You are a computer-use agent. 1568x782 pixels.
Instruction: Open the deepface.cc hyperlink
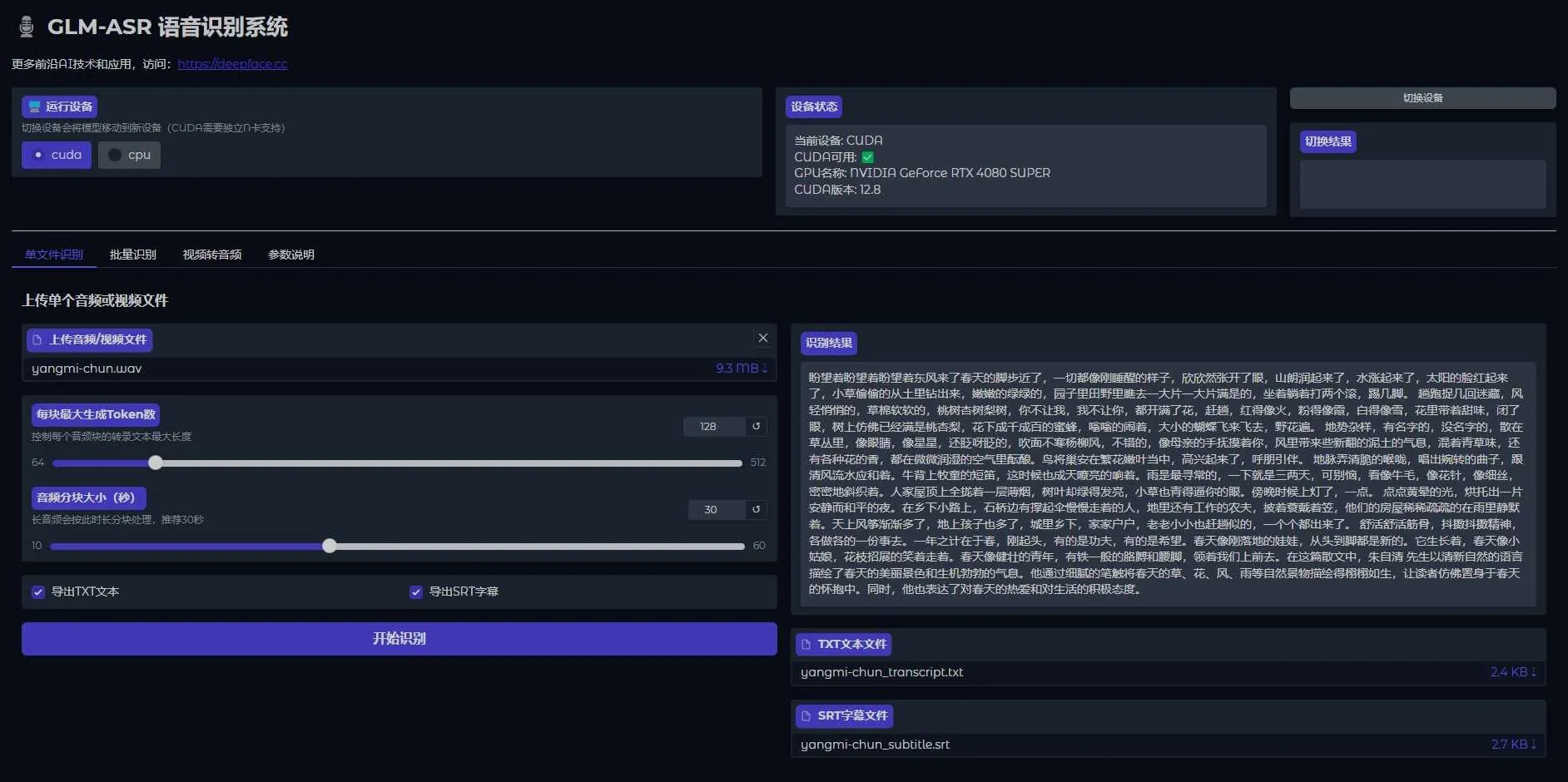pos(232,64)
